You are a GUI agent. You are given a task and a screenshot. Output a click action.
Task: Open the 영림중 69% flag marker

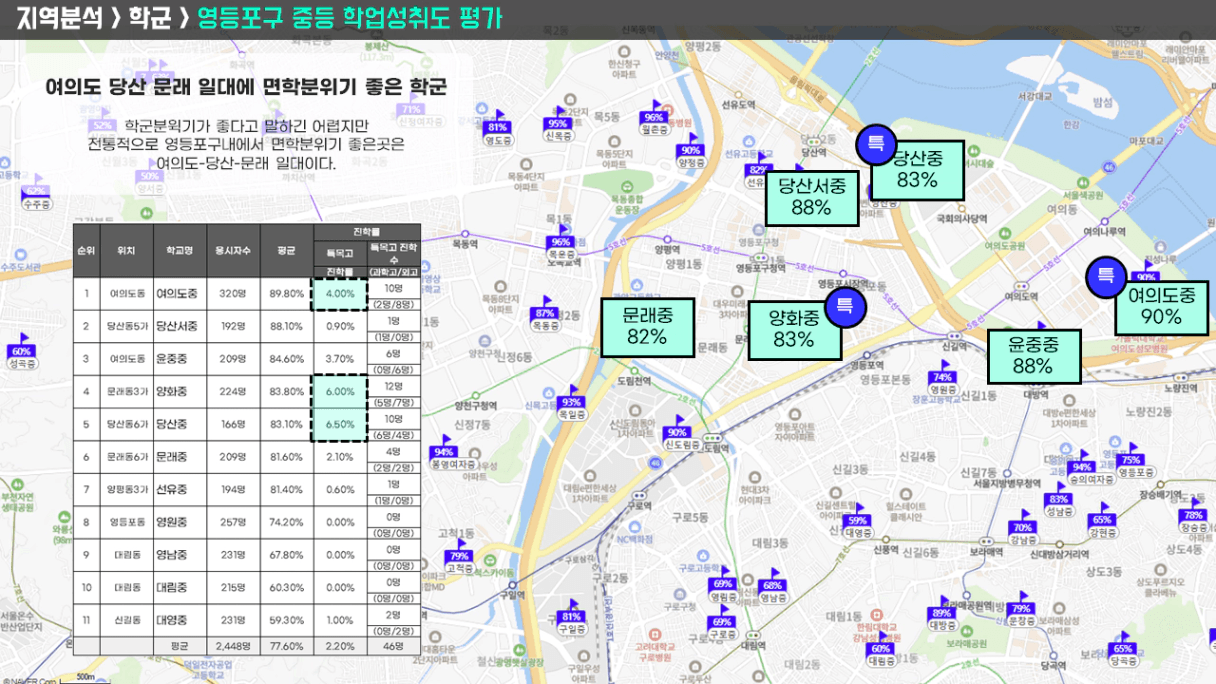click(723, 585)
